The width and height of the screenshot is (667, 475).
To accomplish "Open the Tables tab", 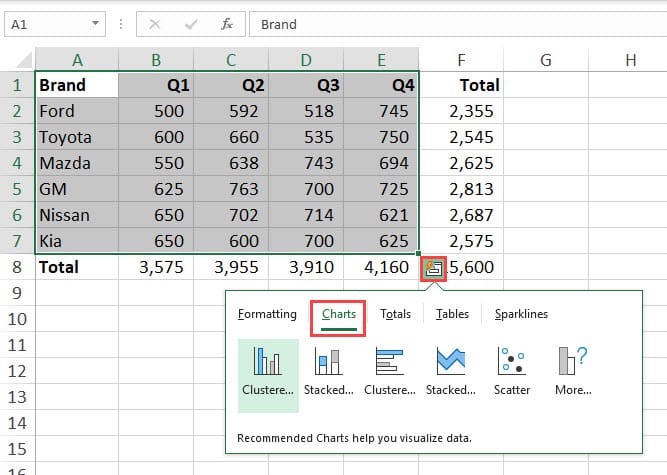I will pyautogui.click(x=452, y=314).
